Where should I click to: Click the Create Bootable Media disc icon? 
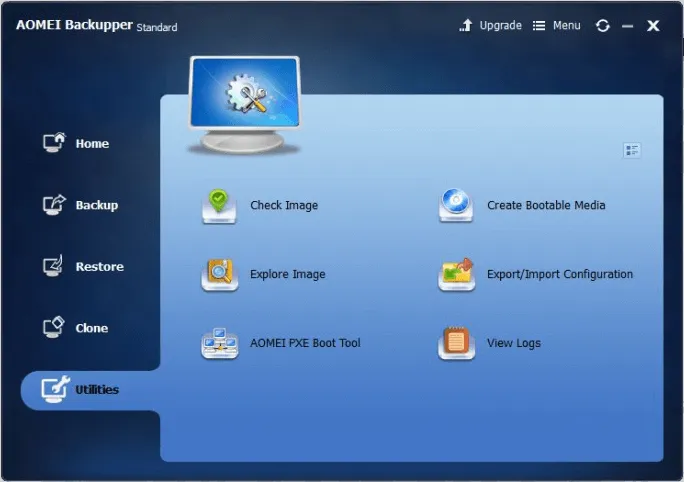coord(456,205)
